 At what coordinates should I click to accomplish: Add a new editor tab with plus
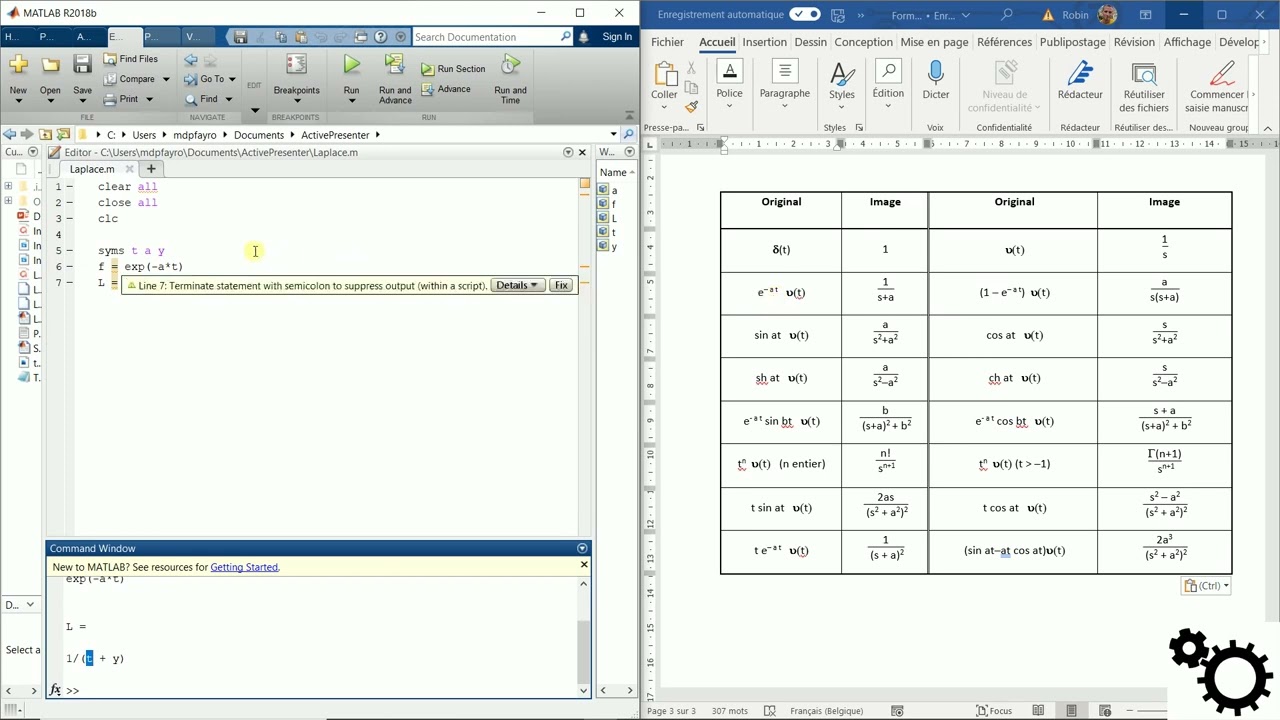[x=152, y=169]
